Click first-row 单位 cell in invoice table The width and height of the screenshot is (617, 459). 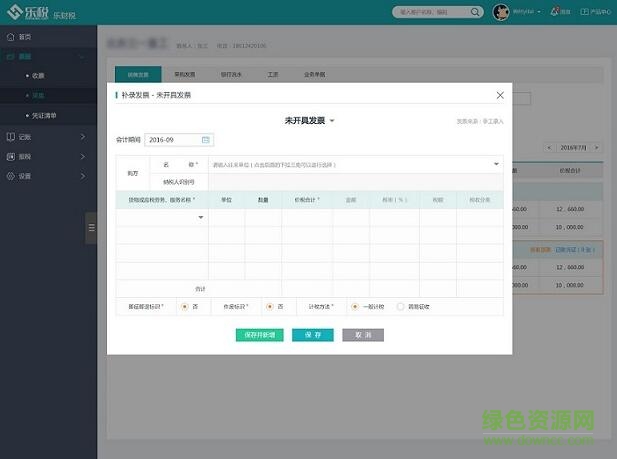tap(226, 217)
